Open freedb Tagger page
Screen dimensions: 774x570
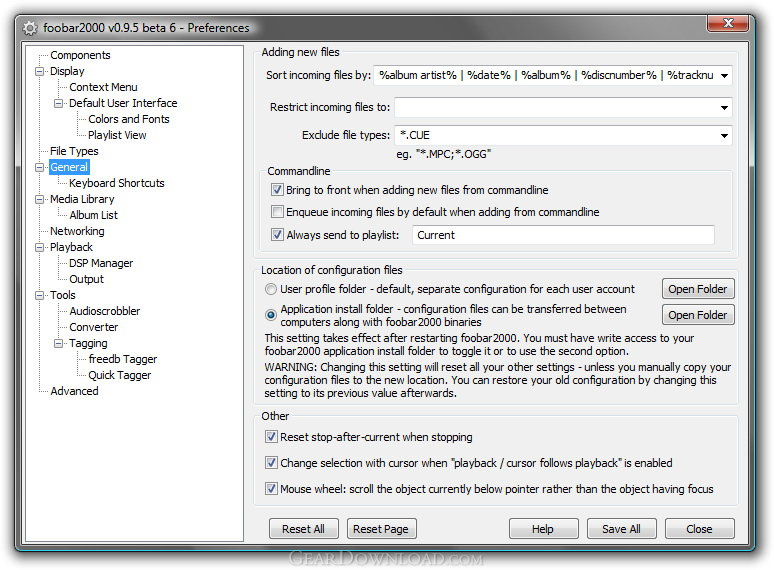[122, 359]
